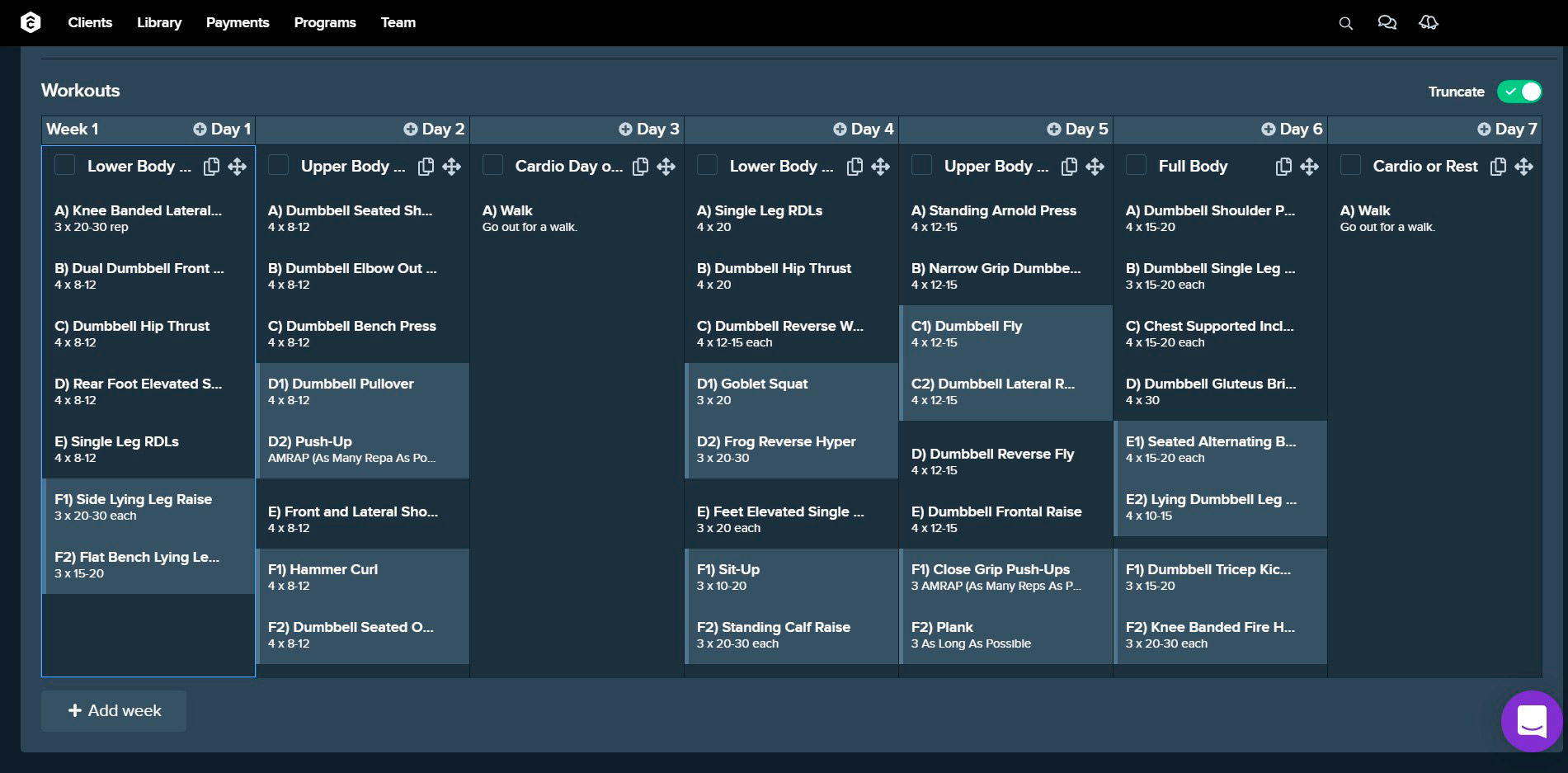The image size is (1568, 773).
Task: Open the support chat bubble
Action: pos(1532,722)
